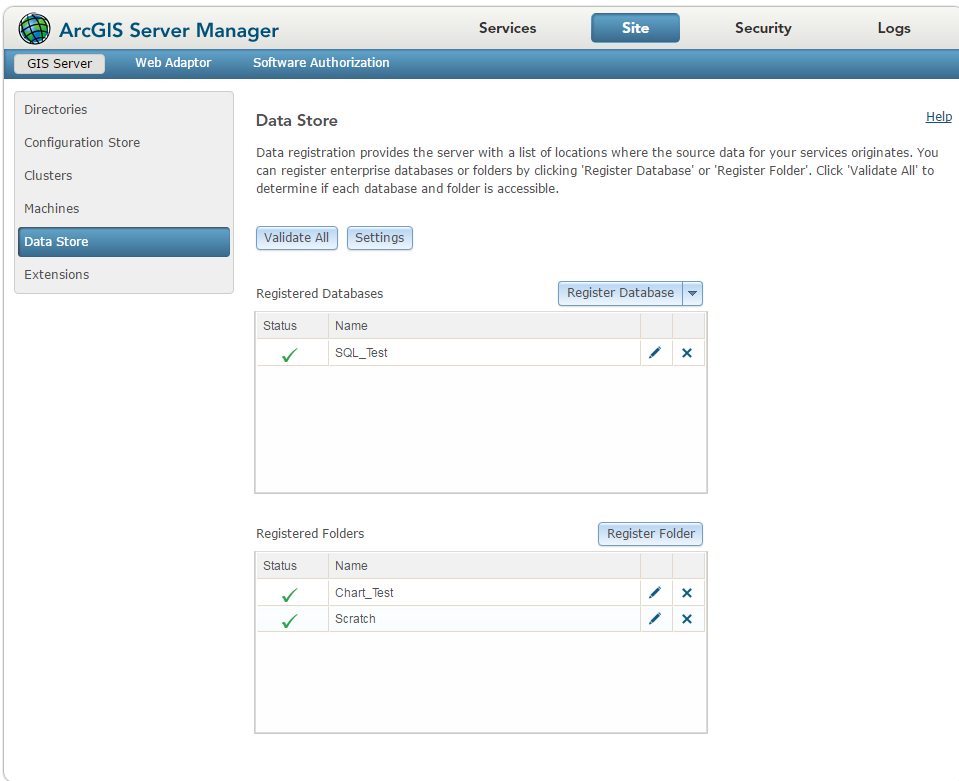Viewport: 959px width, 781px height.
Task: Open the data store Settings button
Action: 380,238
